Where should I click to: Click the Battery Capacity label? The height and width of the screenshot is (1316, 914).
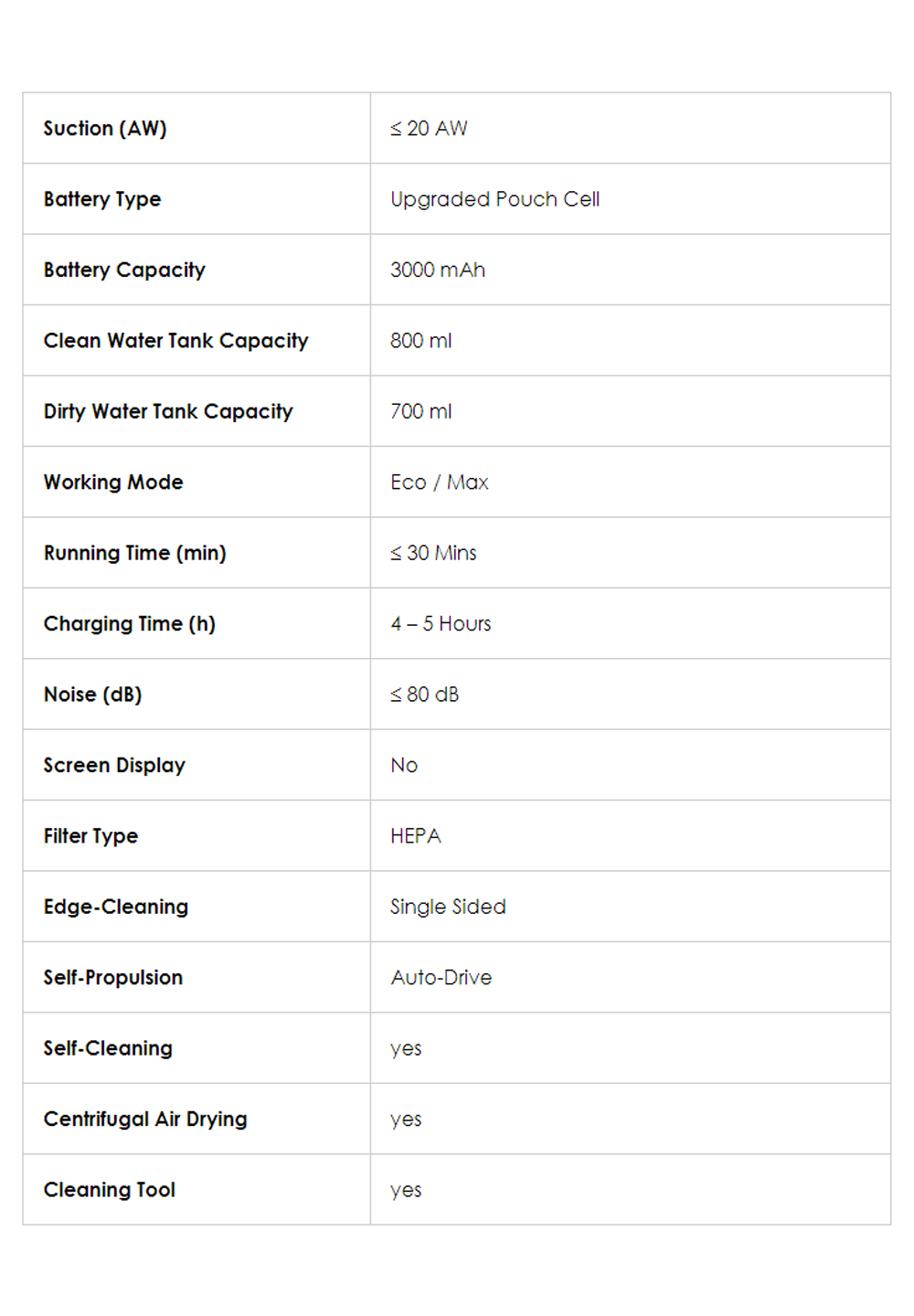coord(124,271)
